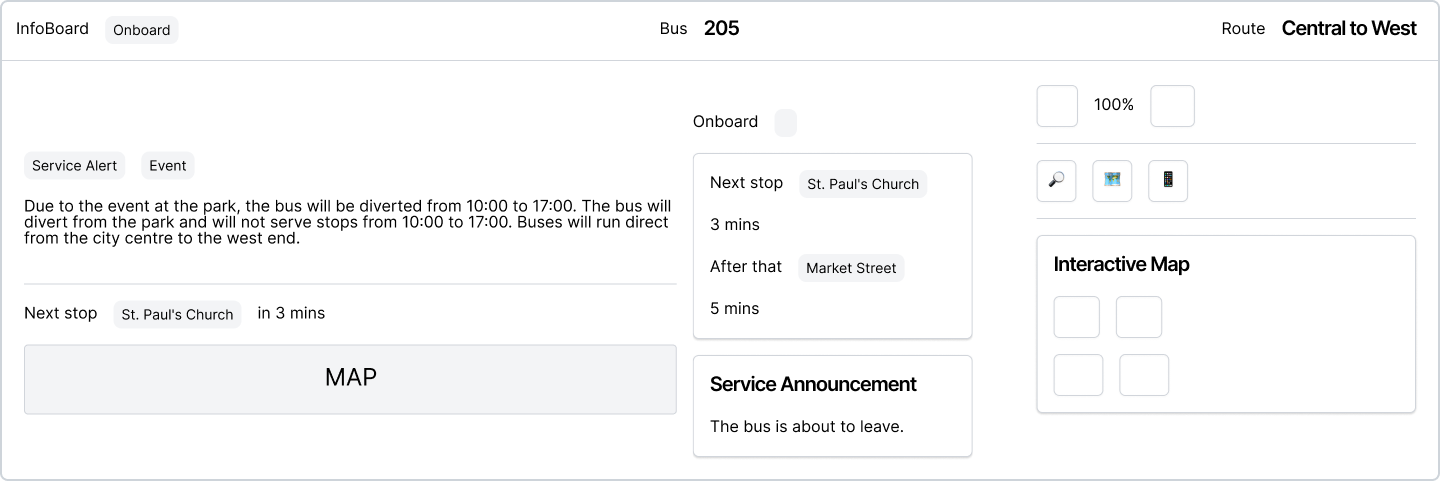Click first blank button under Interactive Map
The height and width of the screenshot is (481, 1440).
click(1076, 317)
